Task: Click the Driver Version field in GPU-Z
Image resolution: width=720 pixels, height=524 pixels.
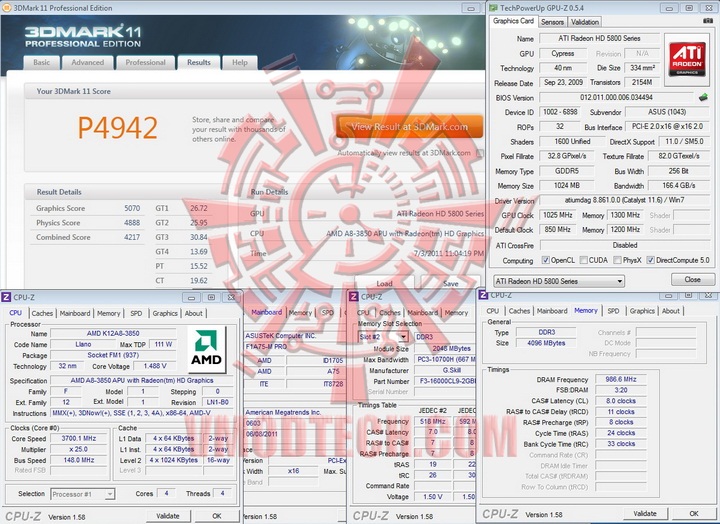Action: pos(624,200)
